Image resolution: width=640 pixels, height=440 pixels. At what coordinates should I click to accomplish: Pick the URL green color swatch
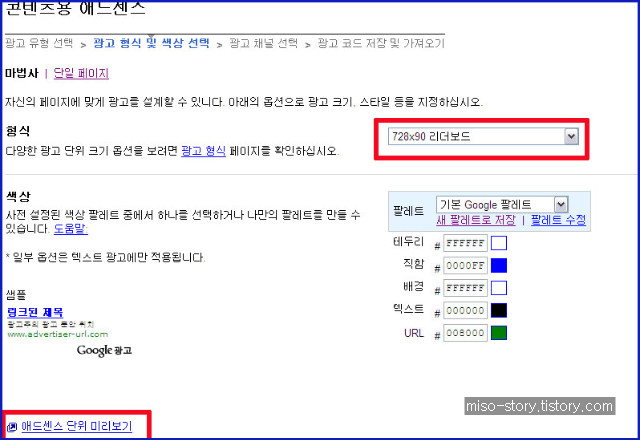pos(499,333)
